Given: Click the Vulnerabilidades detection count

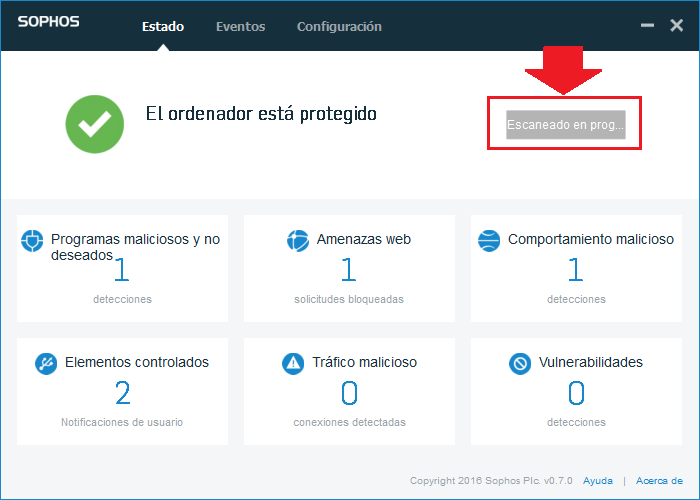Looking at the screenshot, I should (576, 393).
